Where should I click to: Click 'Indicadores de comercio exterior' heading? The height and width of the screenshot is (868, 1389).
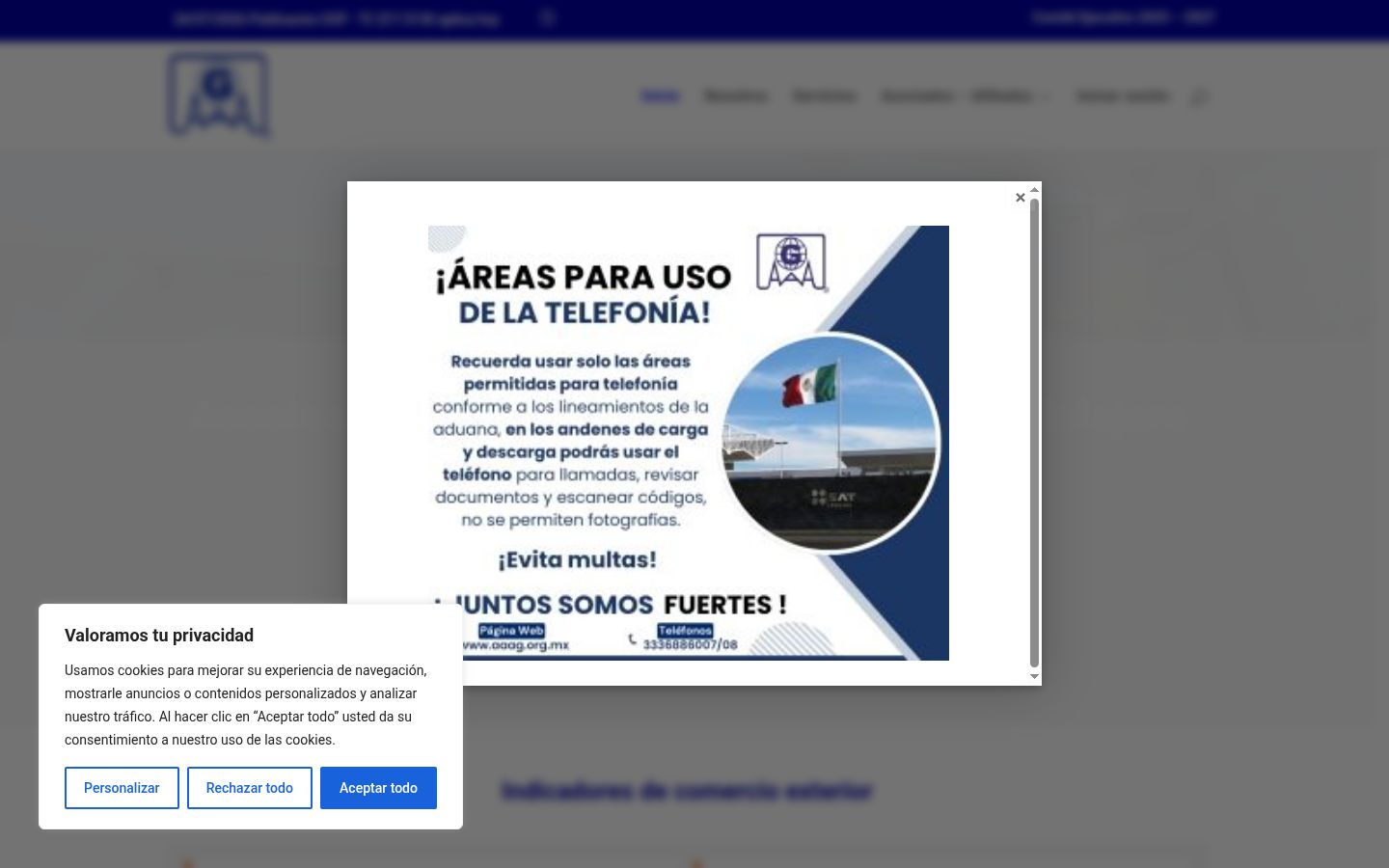point(687,791)
